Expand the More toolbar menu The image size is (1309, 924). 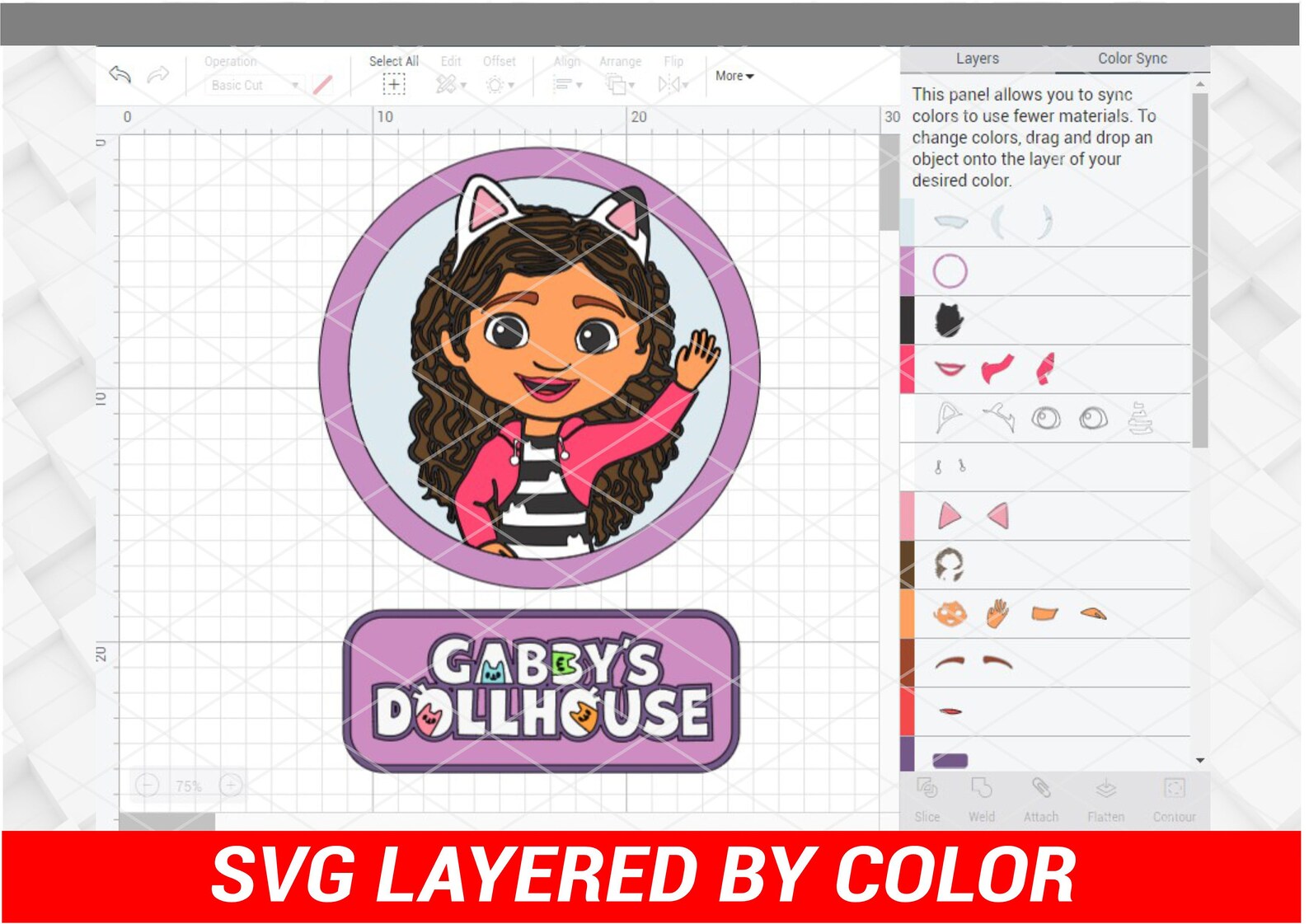[x=734, y=76]
